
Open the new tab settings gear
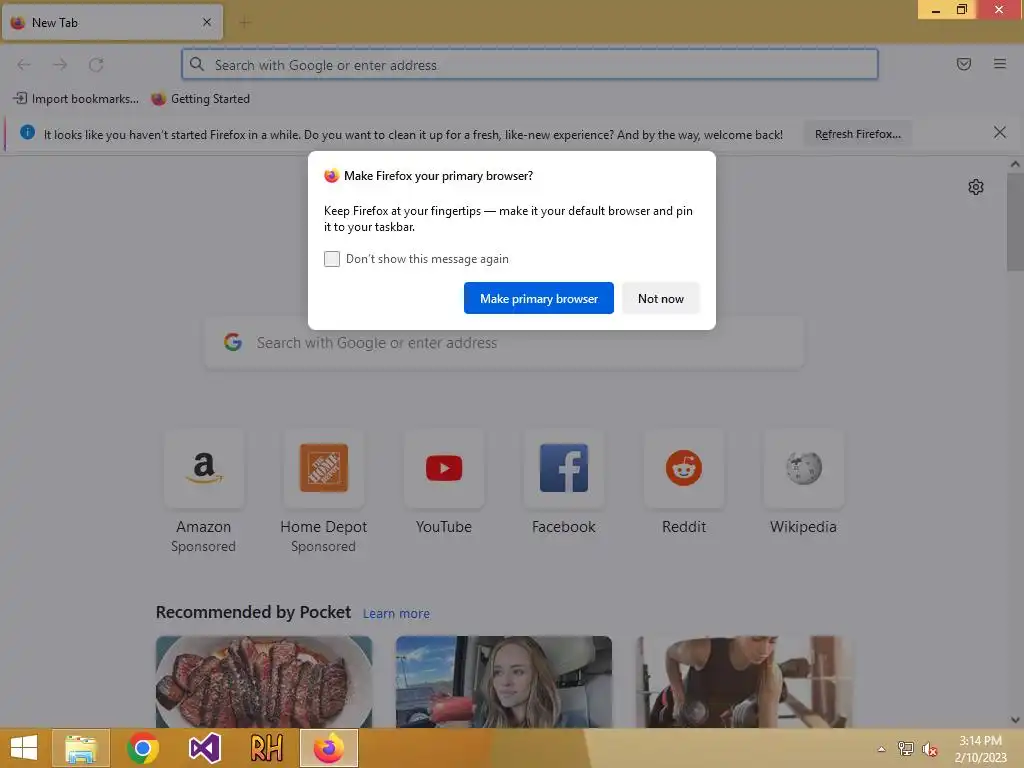point(976,187)
